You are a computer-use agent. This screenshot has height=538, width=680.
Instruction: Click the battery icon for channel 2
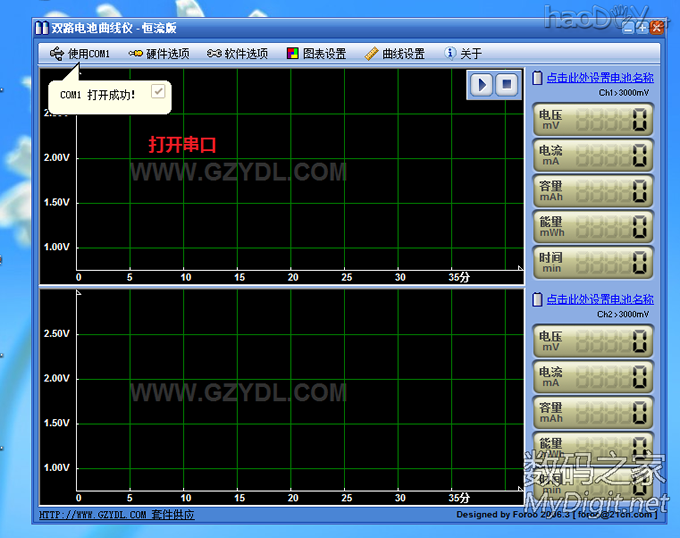537,299
